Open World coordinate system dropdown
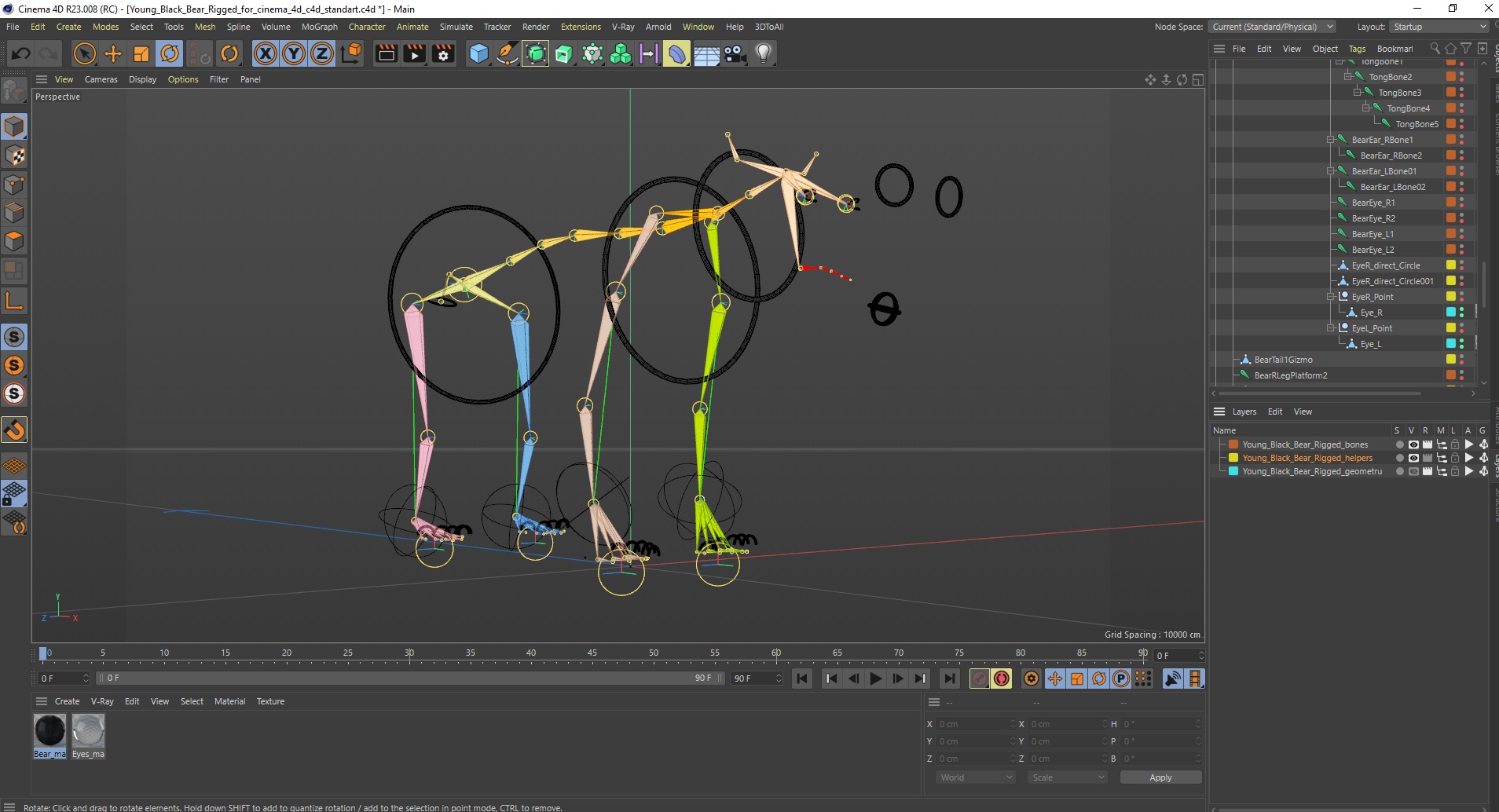 pyautogui.click(x=976, y=777)
